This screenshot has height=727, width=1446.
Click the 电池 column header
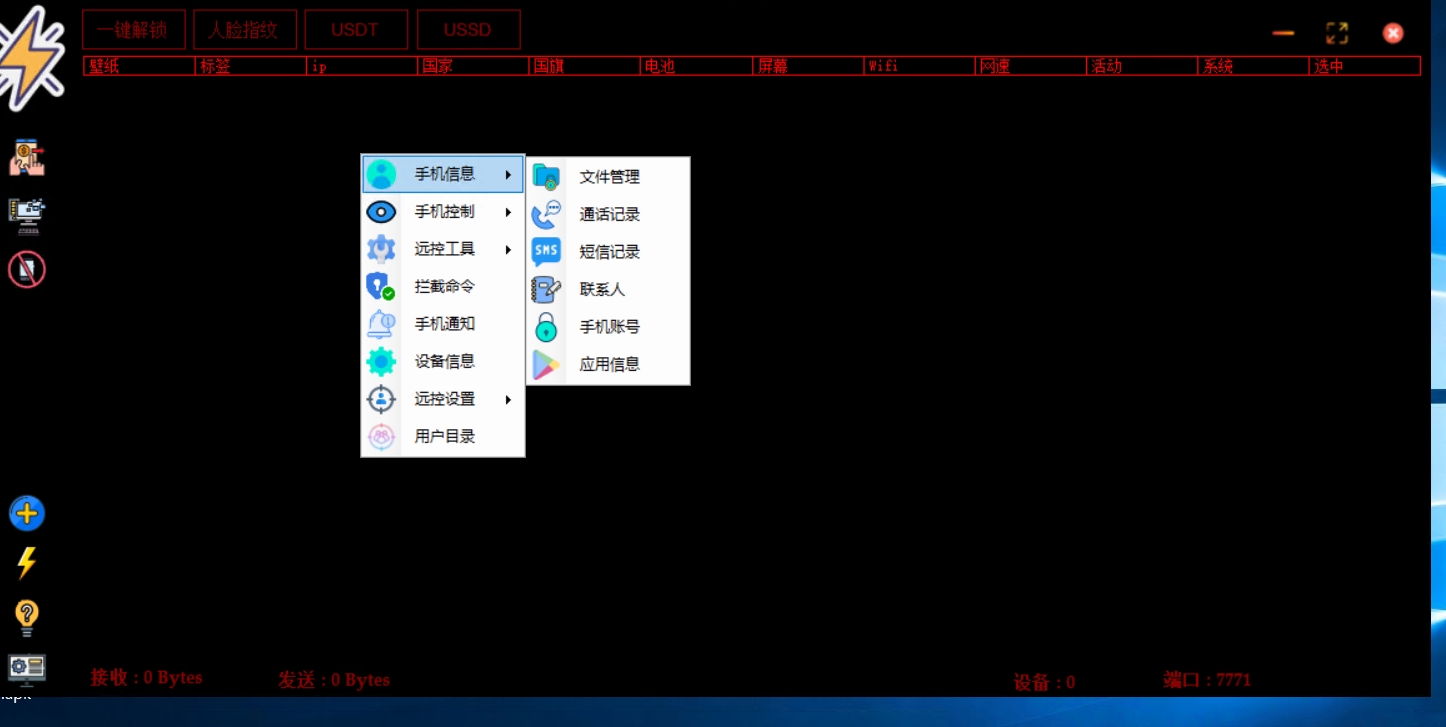click(x=696, y=66)
